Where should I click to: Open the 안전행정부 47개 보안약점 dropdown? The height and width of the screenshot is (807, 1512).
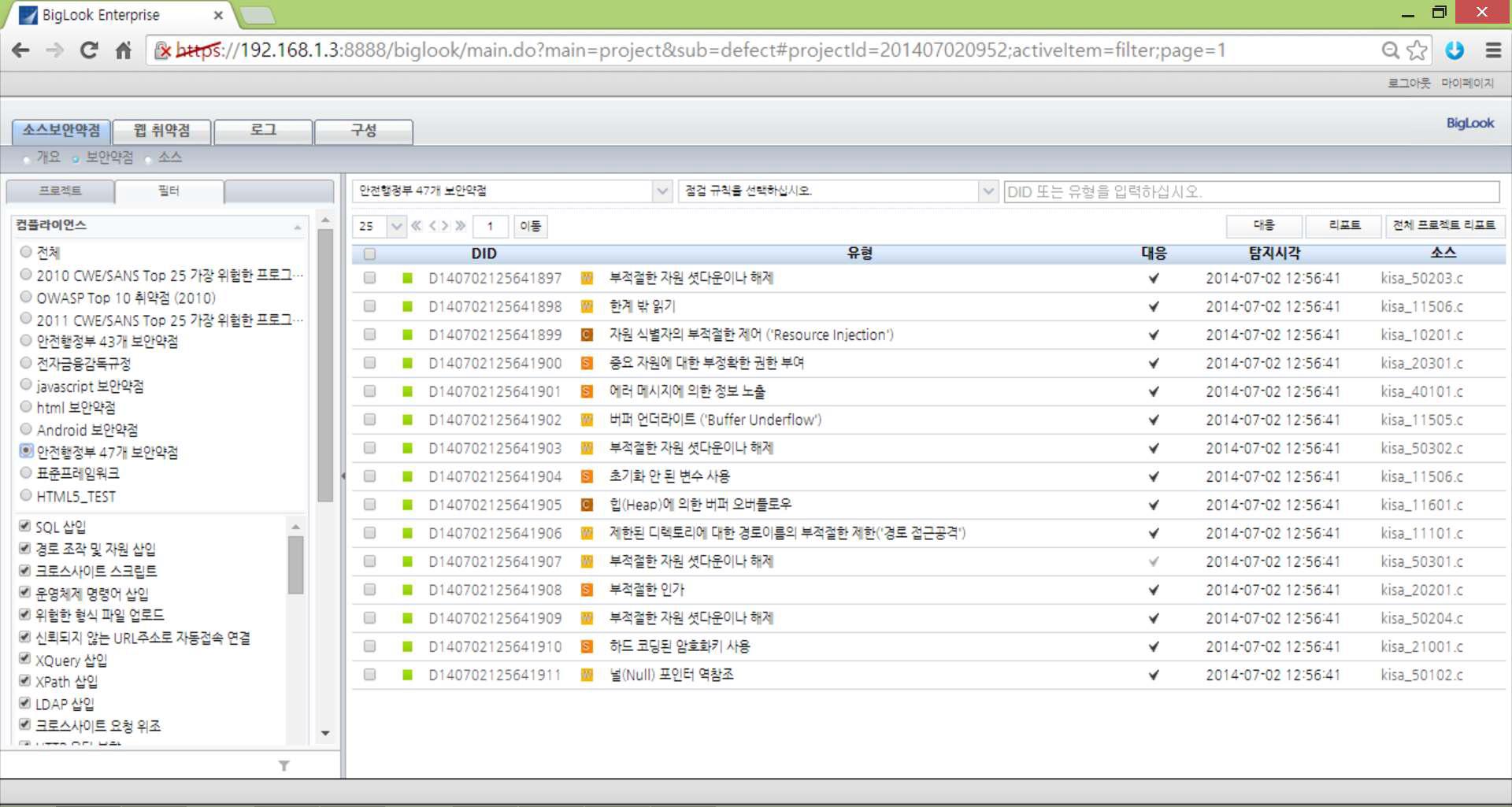pyautogui.click(x=662, y=191)
